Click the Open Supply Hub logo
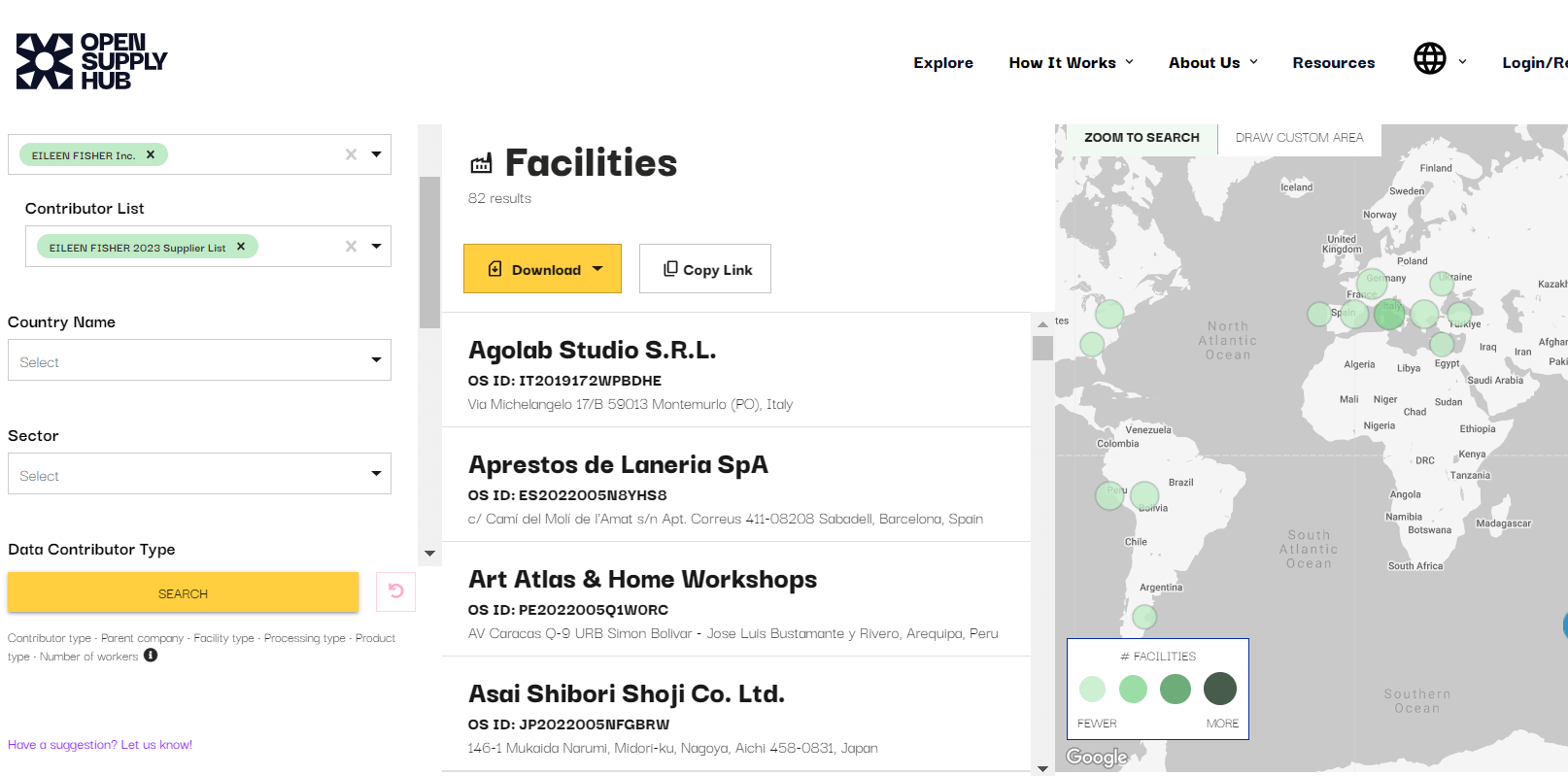Image resolution: width=1568 pixels, height=776 pixels. [91, 61]
